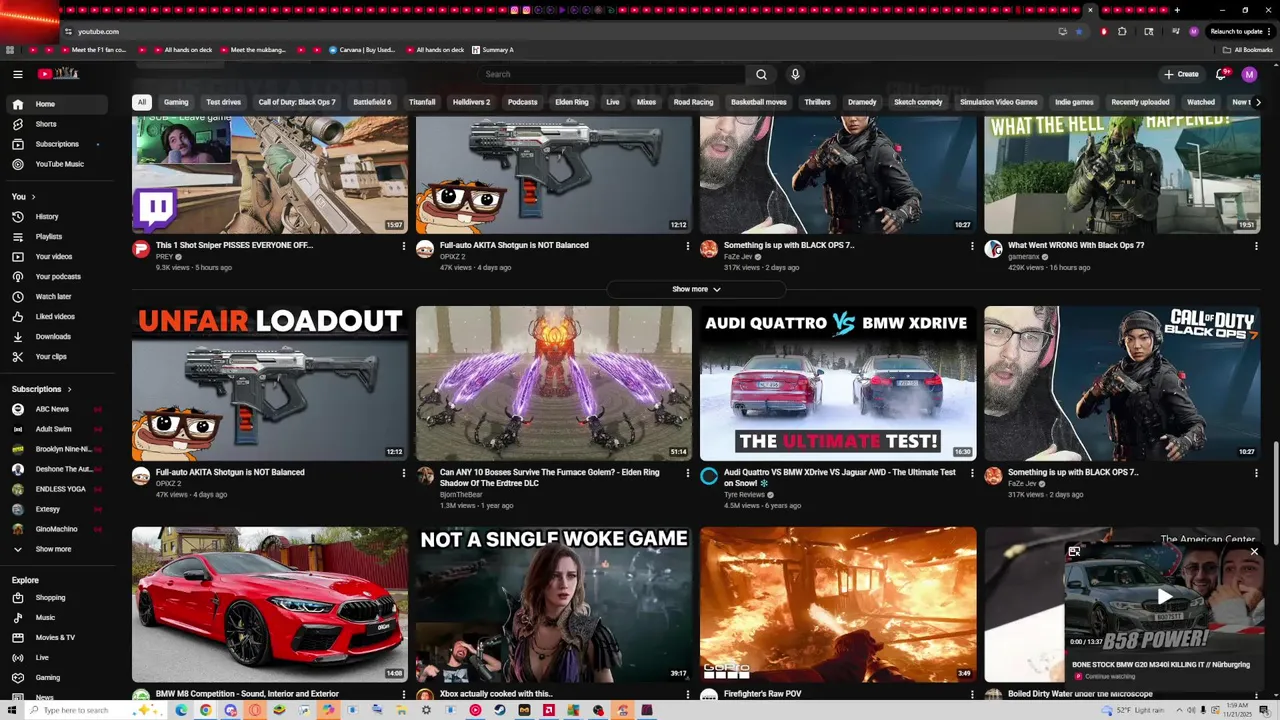1280x720 pixels.
Task: Open Your clips in the sidebar
Action: click(x=55, y=357)
